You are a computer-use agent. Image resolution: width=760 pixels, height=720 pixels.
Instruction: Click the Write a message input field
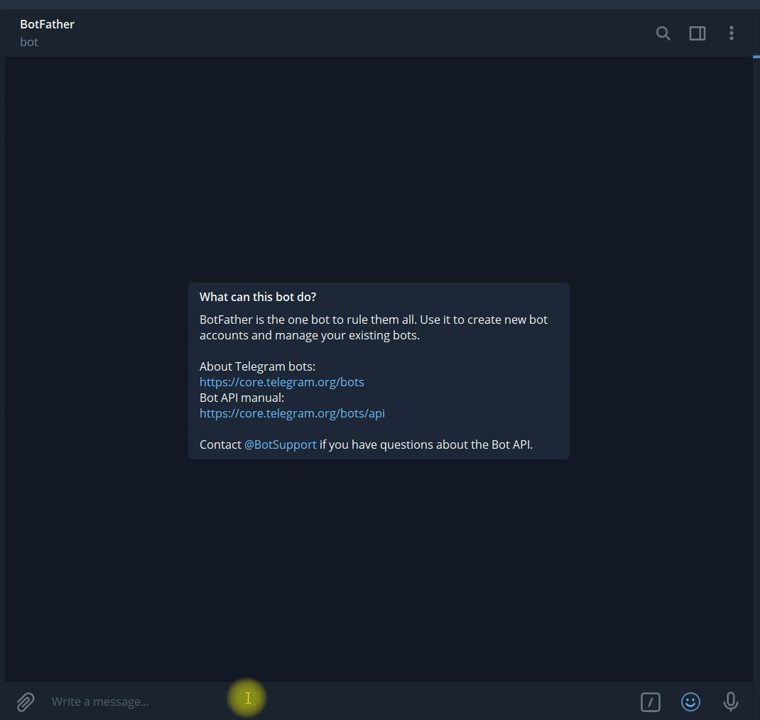point(339,702)
